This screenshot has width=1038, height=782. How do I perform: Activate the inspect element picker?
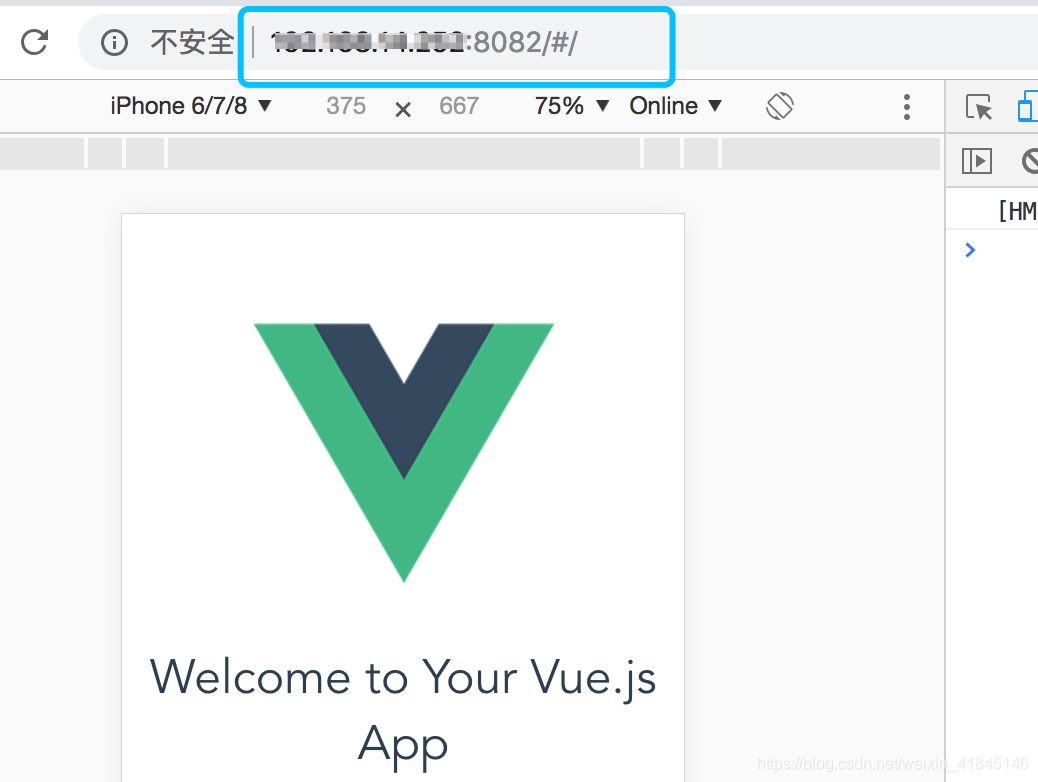[x=978, y=107]
